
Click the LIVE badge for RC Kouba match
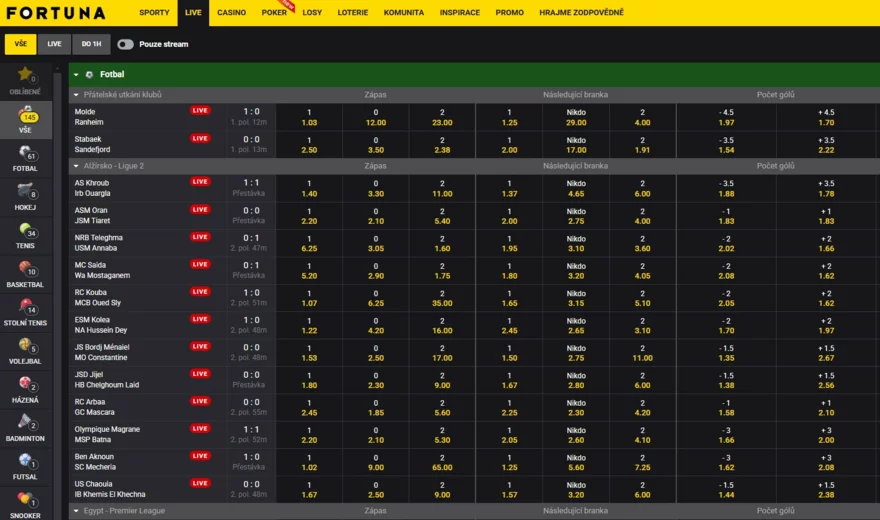tap(200, 292)
